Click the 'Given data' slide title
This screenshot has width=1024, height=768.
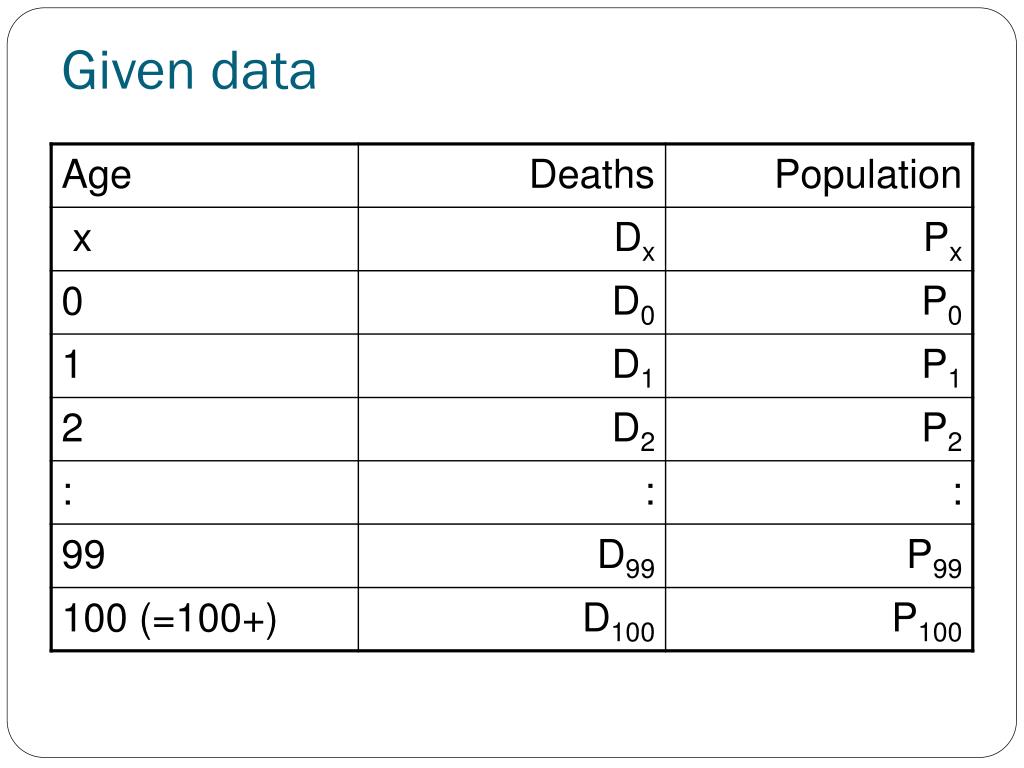[189, 71]
